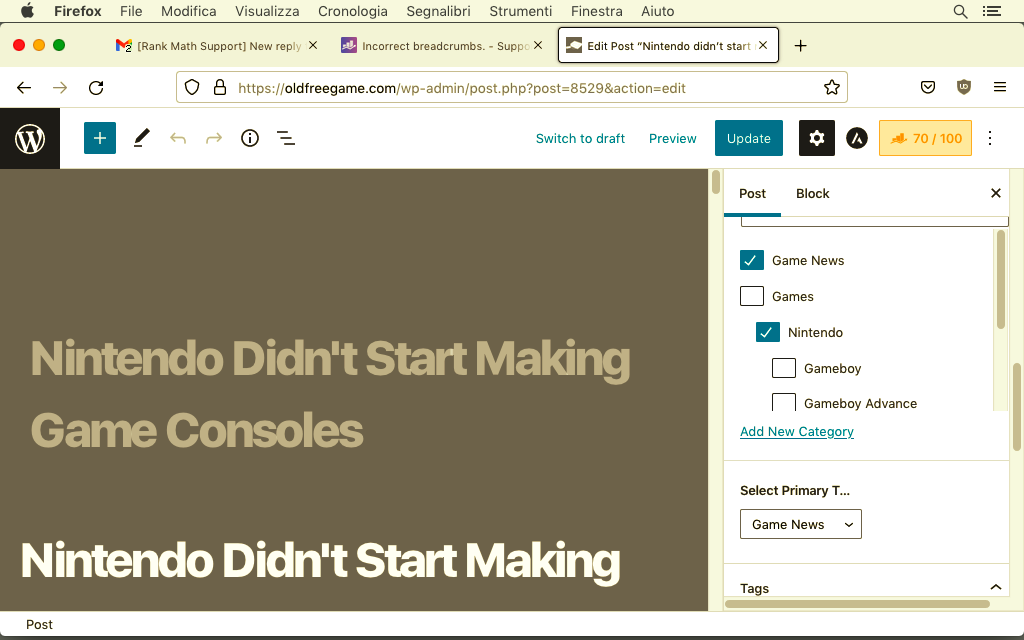
Task: Click Switch to draft
Action: (580, 138)
